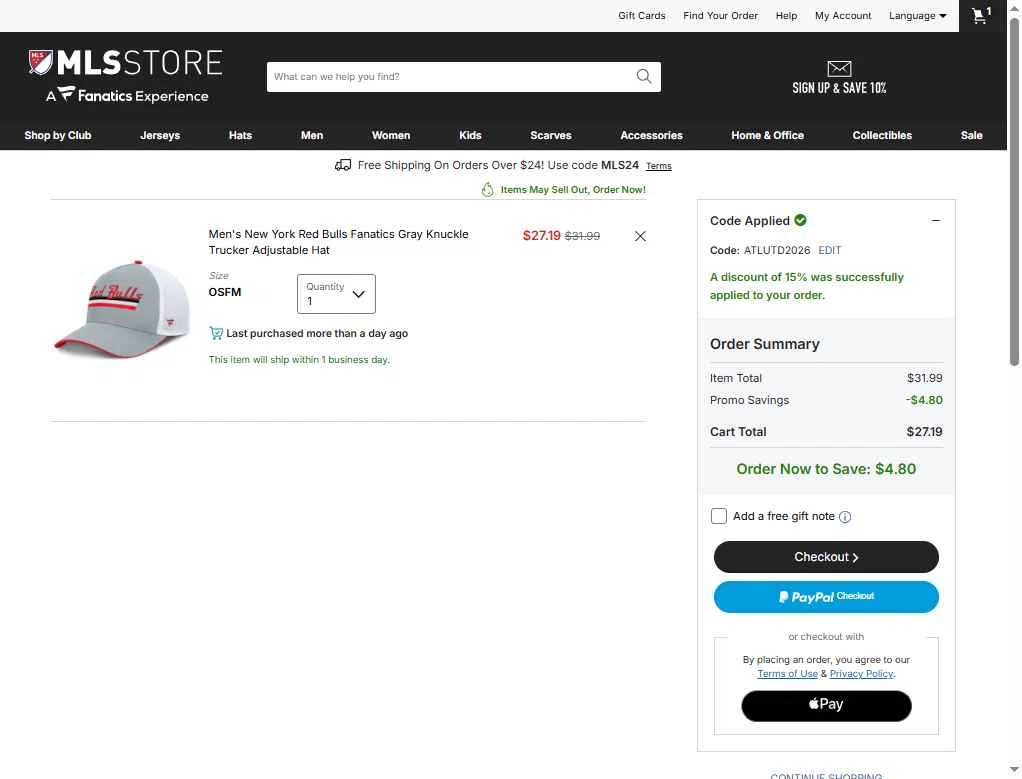
Task: Expand the Language dropdown
Action: pyautogui.click(x=917, y=16)
